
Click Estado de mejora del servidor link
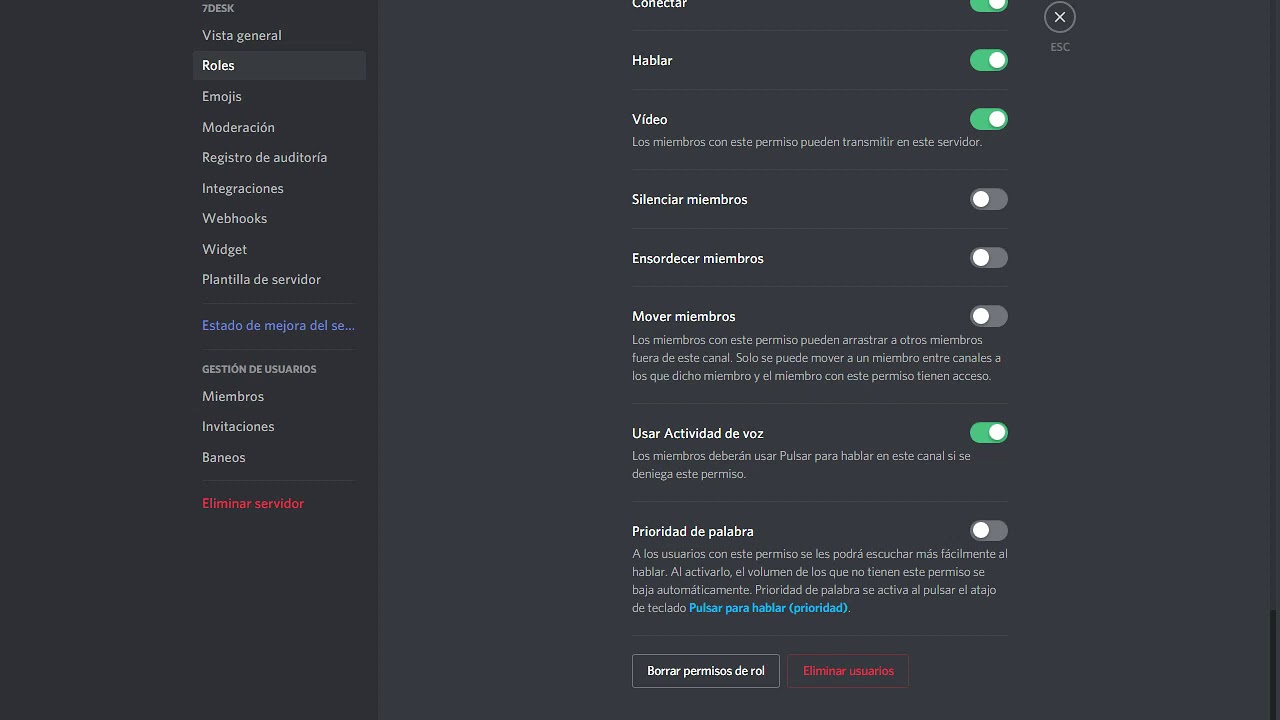tap(278, 326)
